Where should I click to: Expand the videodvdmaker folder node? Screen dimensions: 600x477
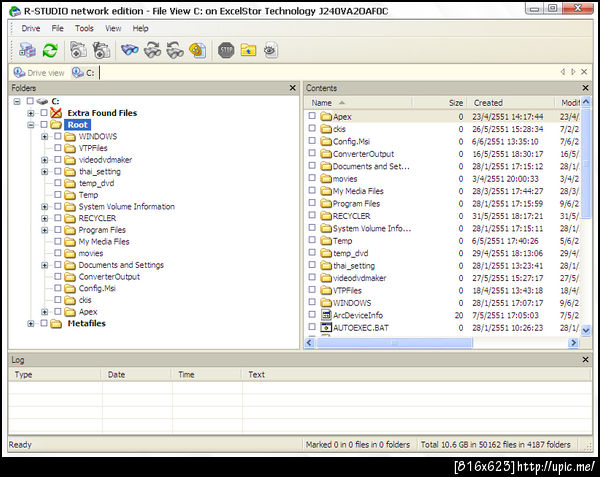pyautogui.click(x=44, y=160)
